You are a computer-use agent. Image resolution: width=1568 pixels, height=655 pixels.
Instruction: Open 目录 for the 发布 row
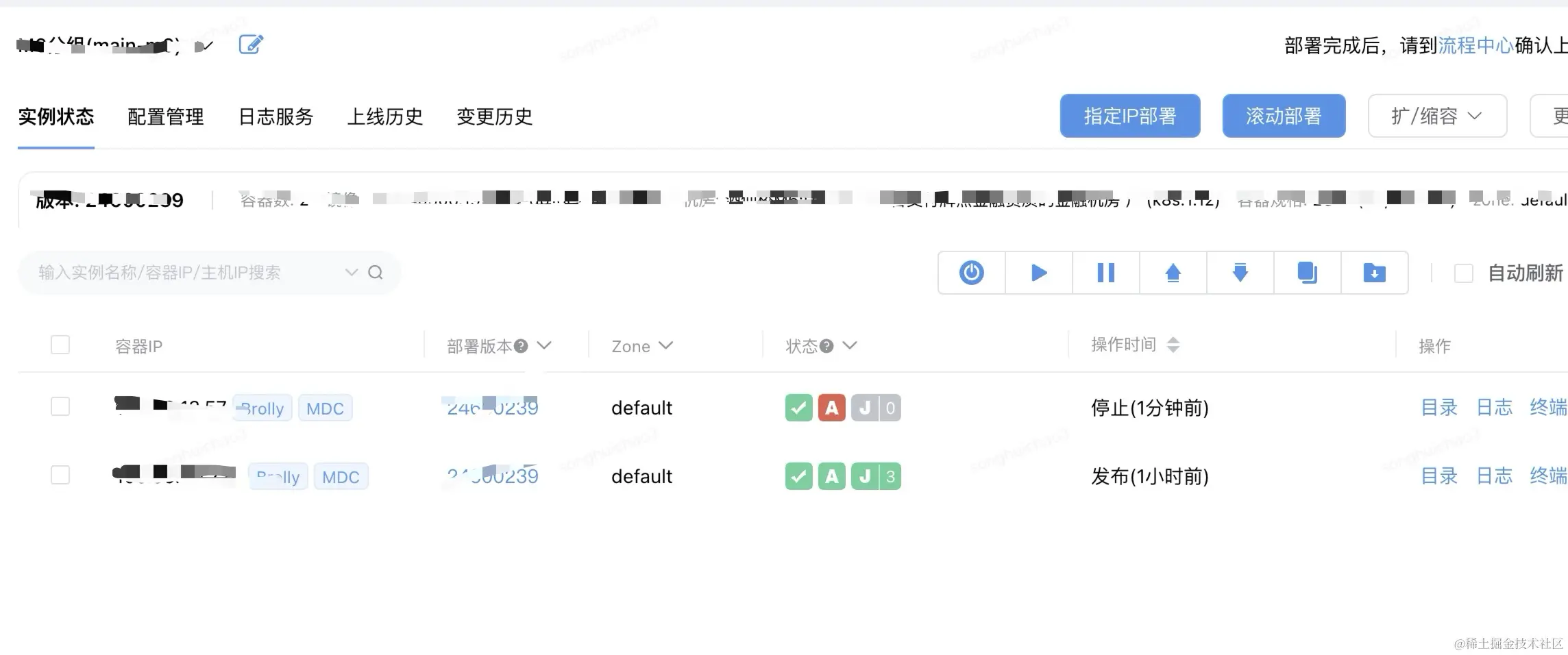click(1439, 476)
